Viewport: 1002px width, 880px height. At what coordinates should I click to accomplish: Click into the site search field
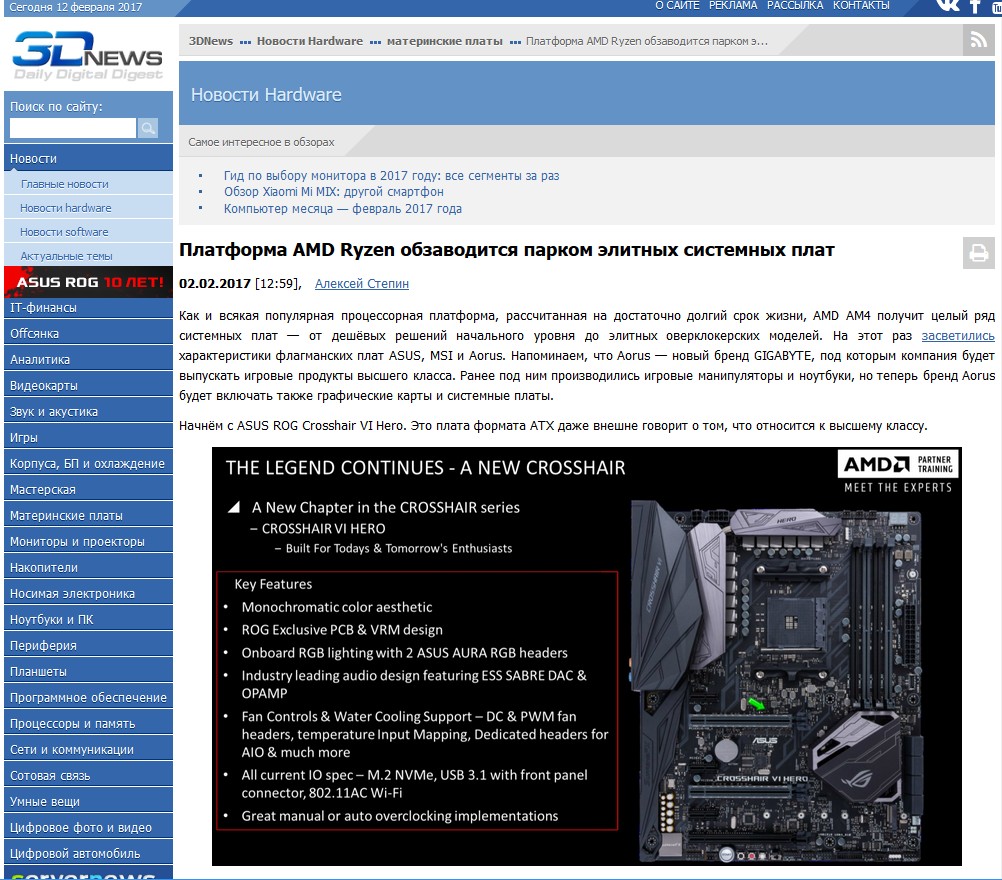tap(72, 128)
